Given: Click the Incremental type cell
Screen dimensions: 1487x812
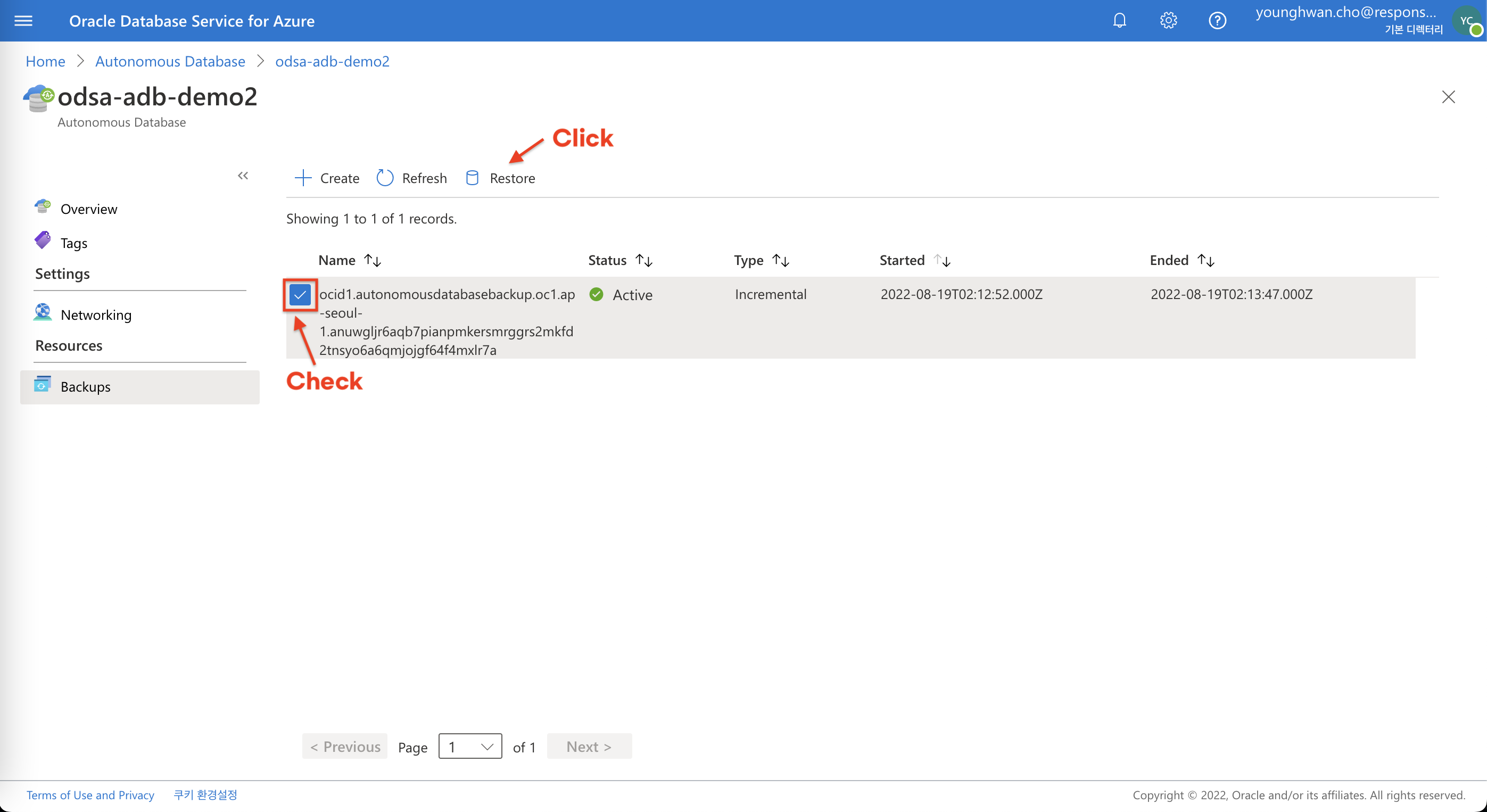Looking at the screenshot, I should [771, 294].
